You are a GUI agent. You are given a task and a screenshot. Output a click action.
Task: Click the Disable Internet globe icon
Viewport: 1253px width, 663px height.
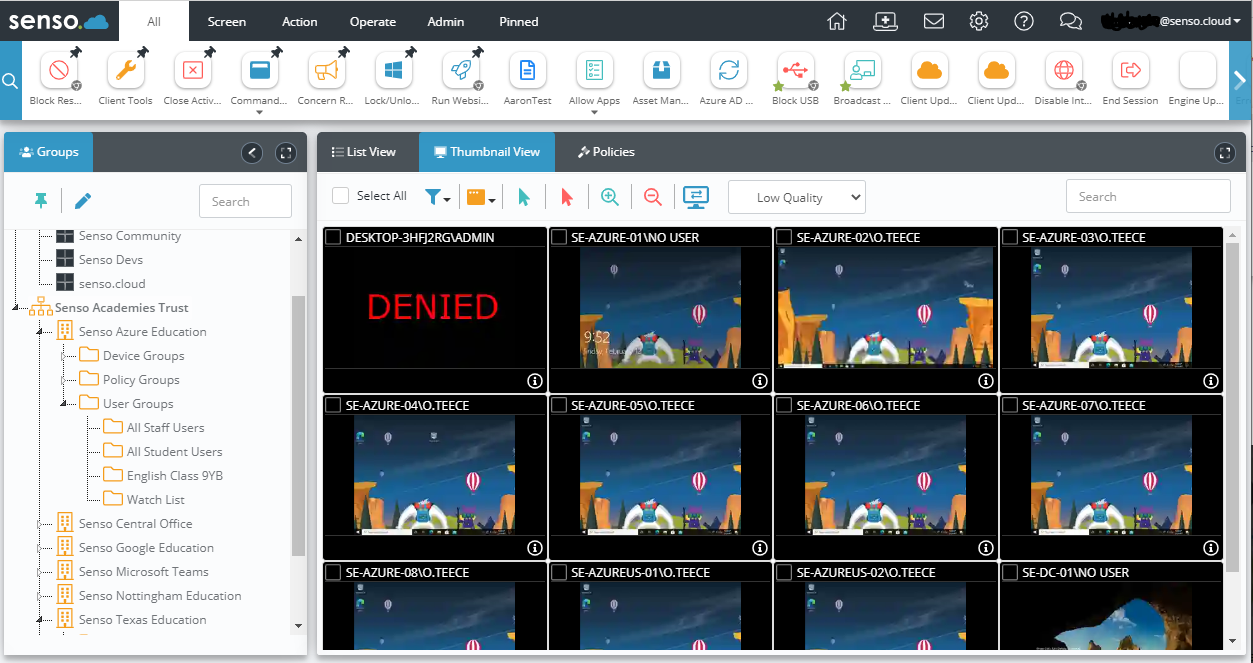coord(1064,71)
